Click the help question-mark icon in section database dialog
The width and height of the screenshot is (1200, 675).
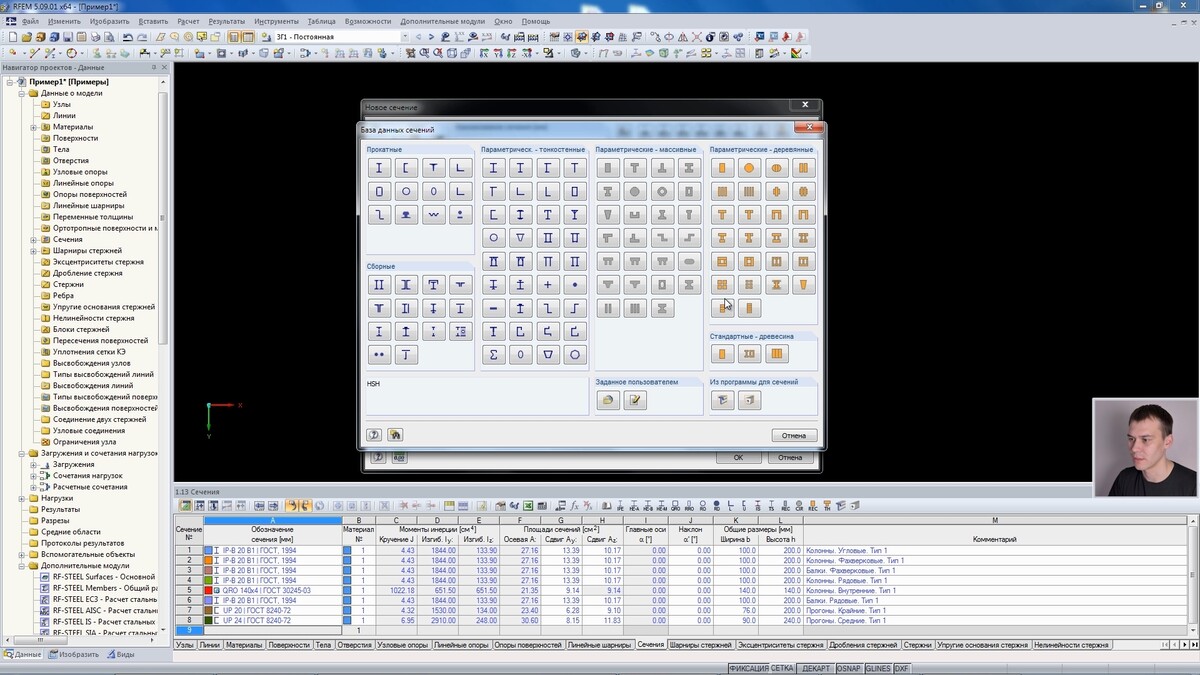point(375,435)
